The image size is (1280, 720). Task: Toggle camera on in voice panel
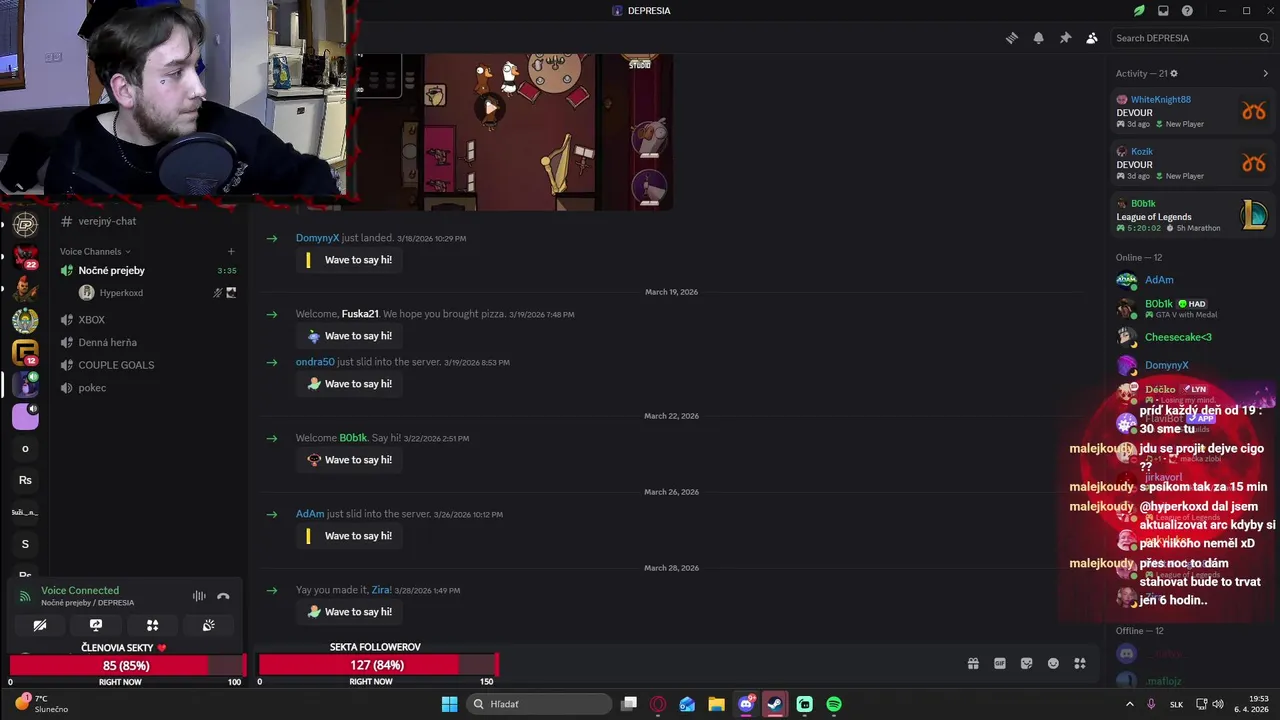40,625
